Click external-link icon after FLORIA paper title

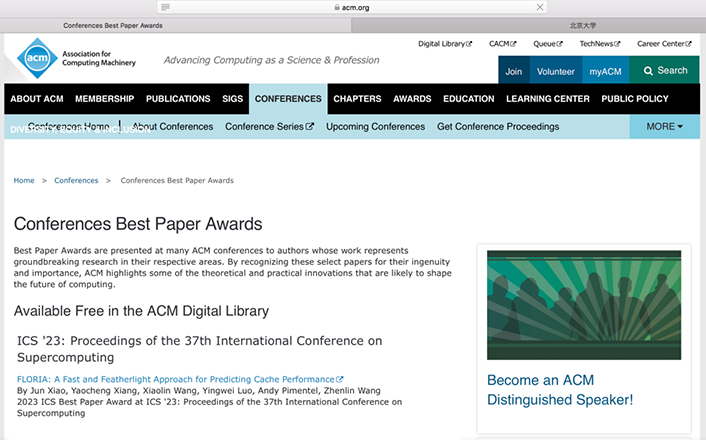340,380
